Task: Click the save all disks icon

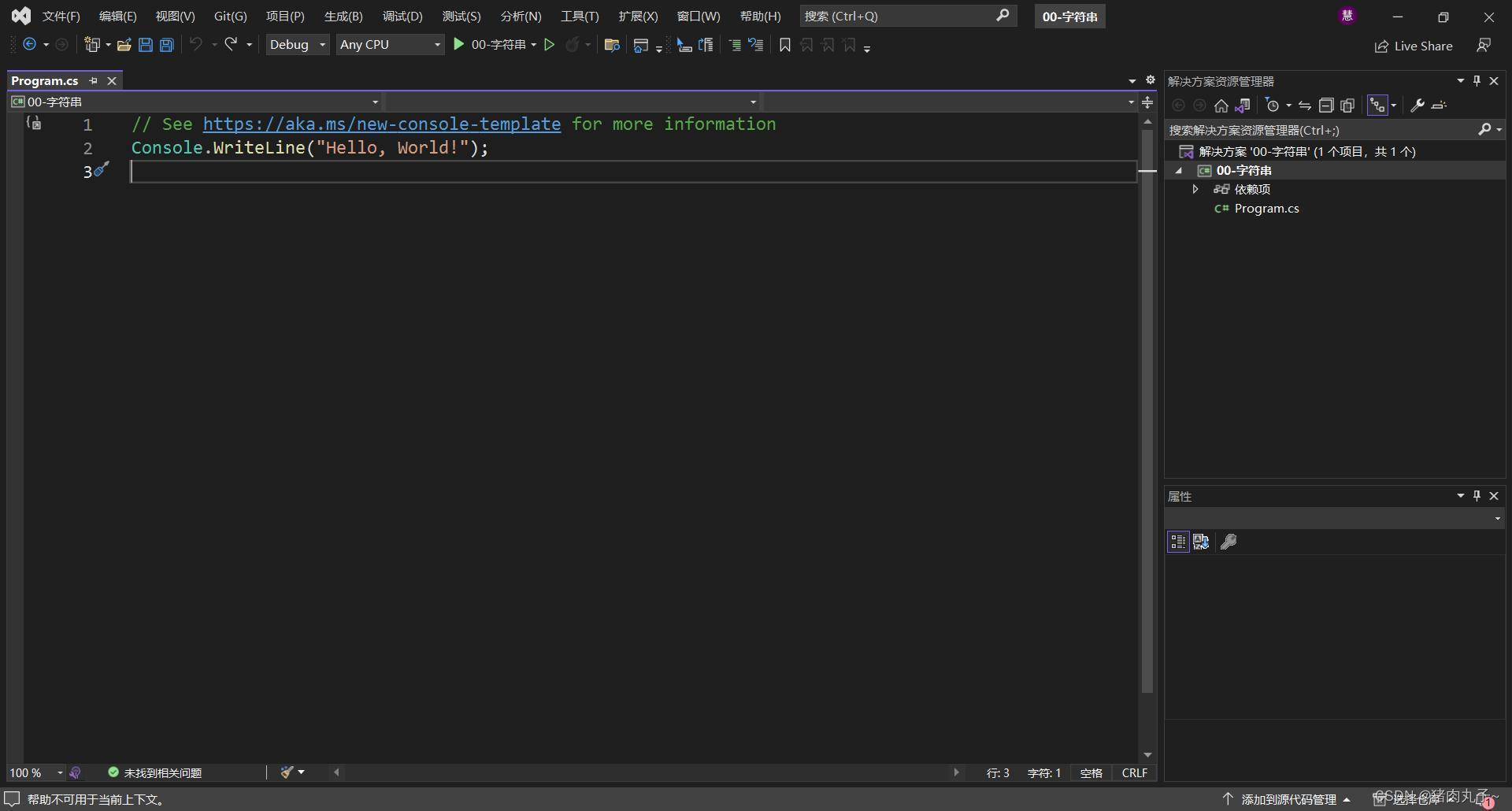Action: (166, 45)
